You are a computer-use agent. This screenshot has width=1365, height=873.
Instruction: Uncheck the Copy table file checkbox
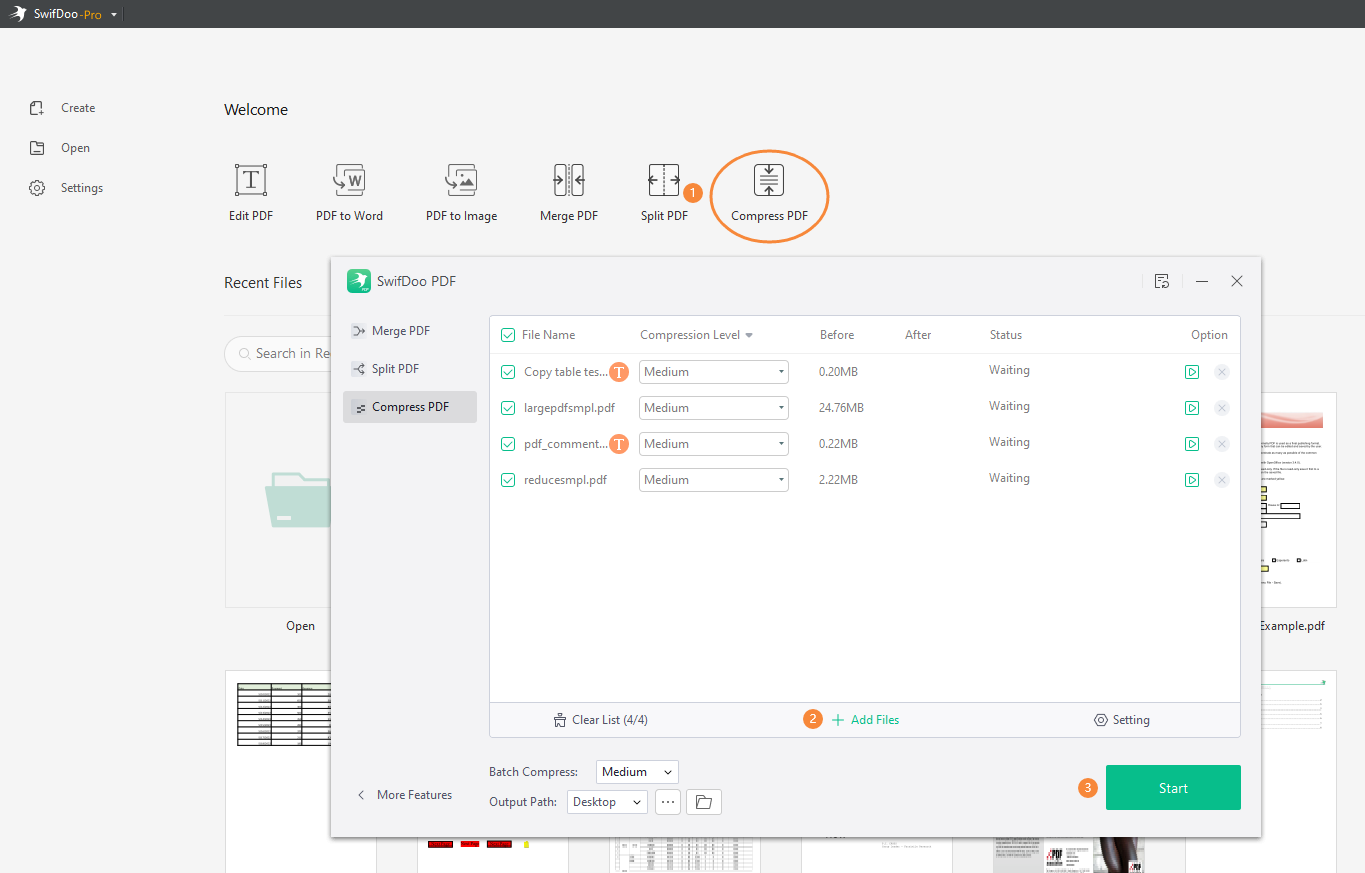click(x=508, y=372)
